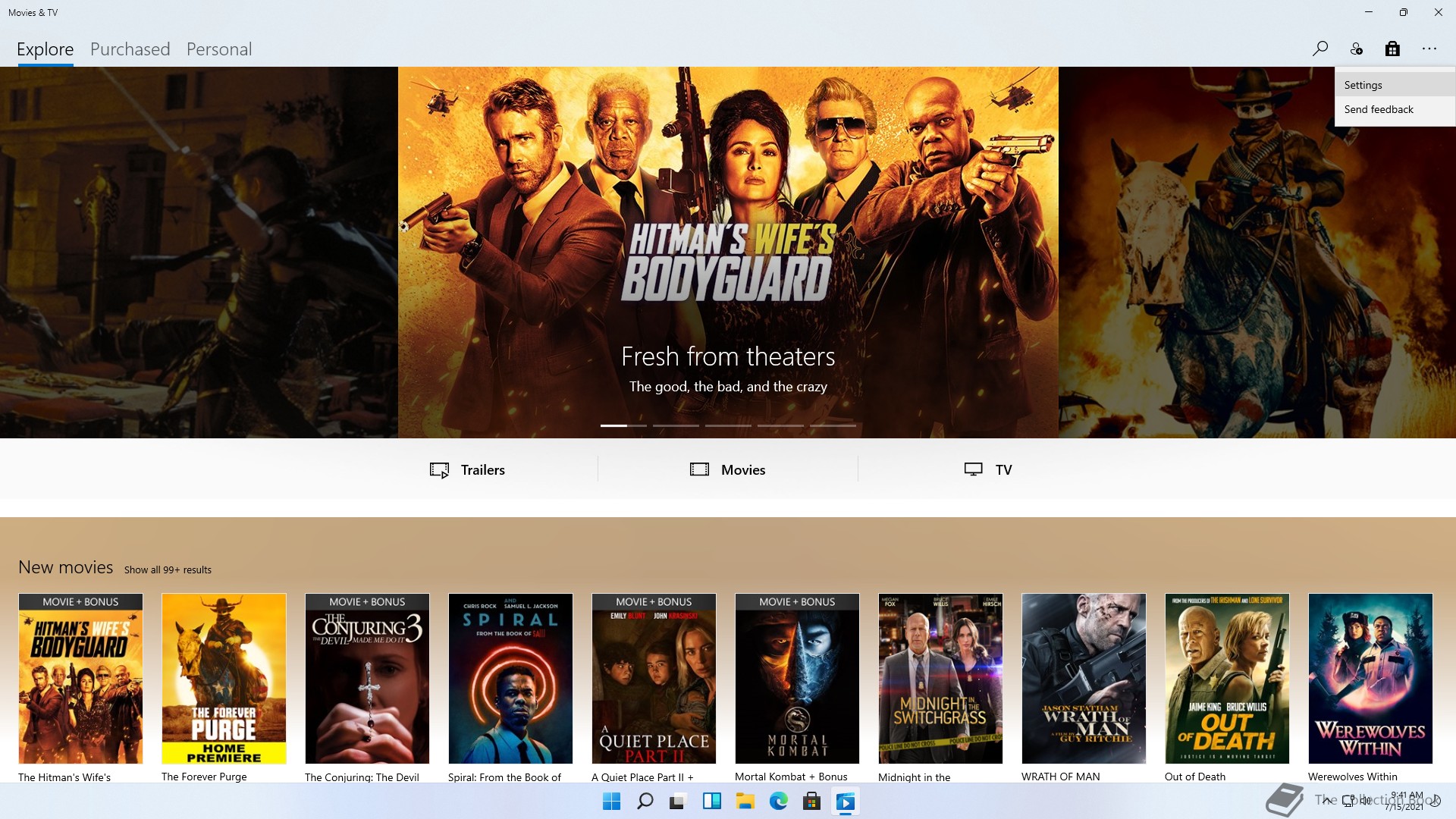Open the TV category
Viewport: 1456px width, 819px height.
click(987, 469)
